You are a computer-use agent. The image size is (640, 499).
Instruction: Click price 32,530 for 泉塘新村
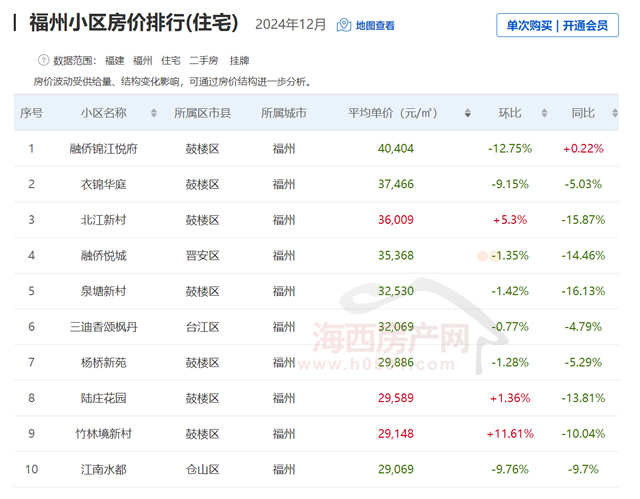[x=396, y=291]
